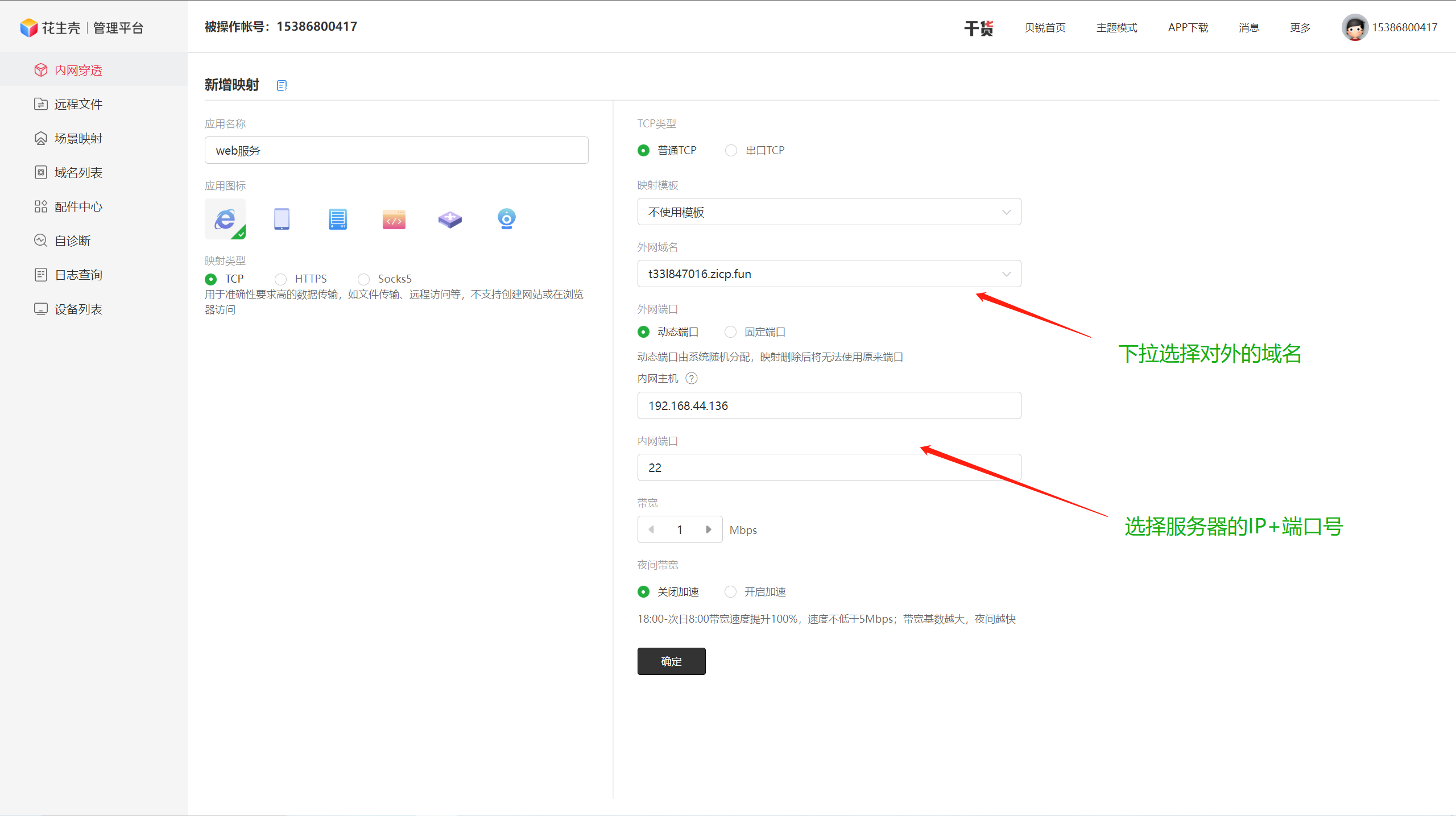Click the 内网端口 input field
1456x816 pixels.
point(829,467)
